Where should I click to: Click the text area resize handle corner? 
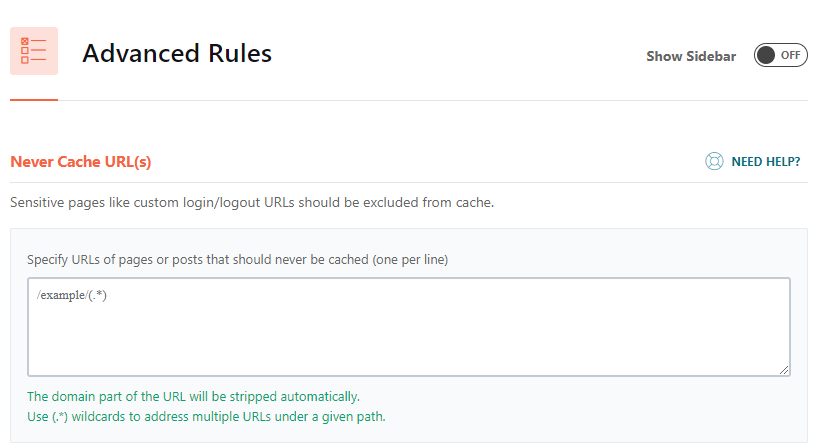pyautogui.click(x=784, y=370)
